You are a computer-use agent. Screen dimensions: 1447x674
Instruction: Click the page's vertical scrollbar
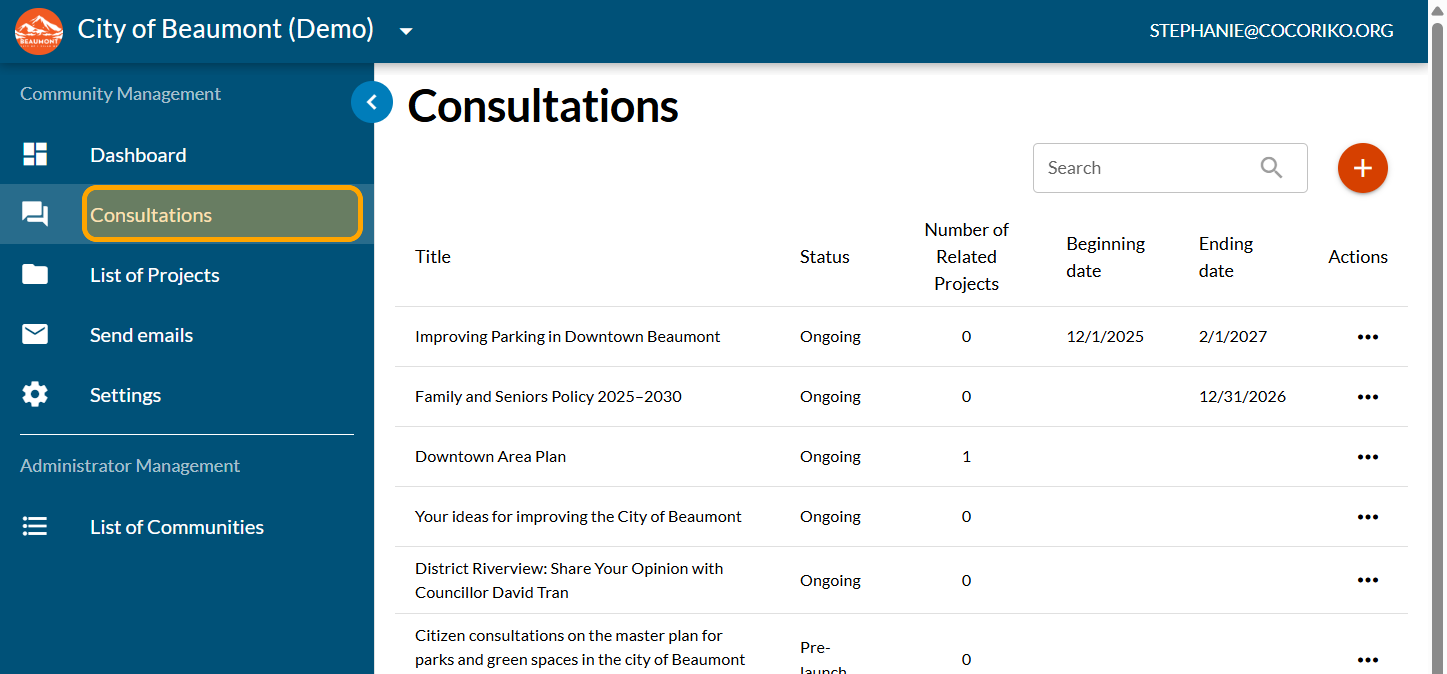[x=1437, y=300]
